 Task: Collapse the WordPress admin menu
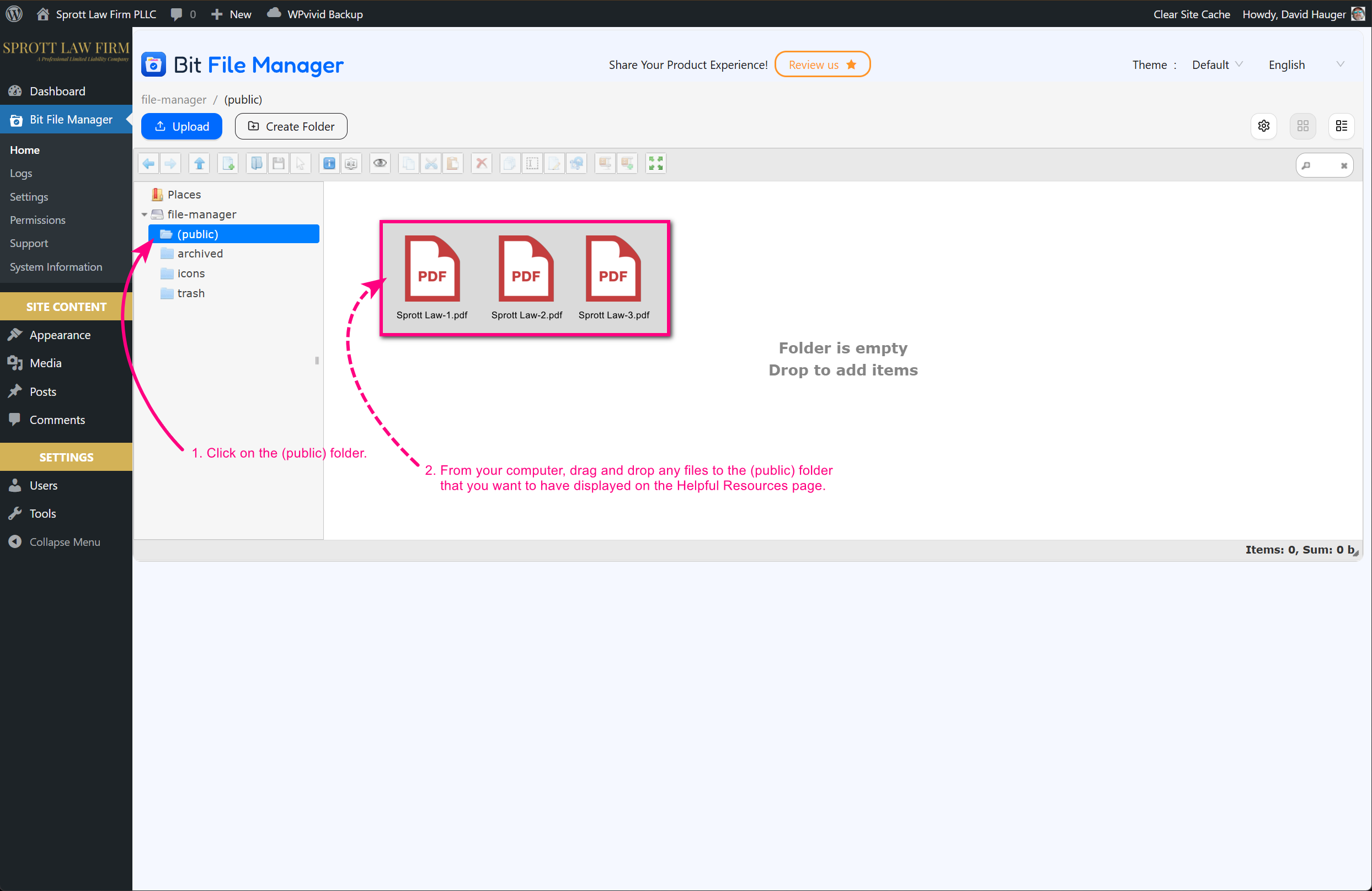coord(64,542)
